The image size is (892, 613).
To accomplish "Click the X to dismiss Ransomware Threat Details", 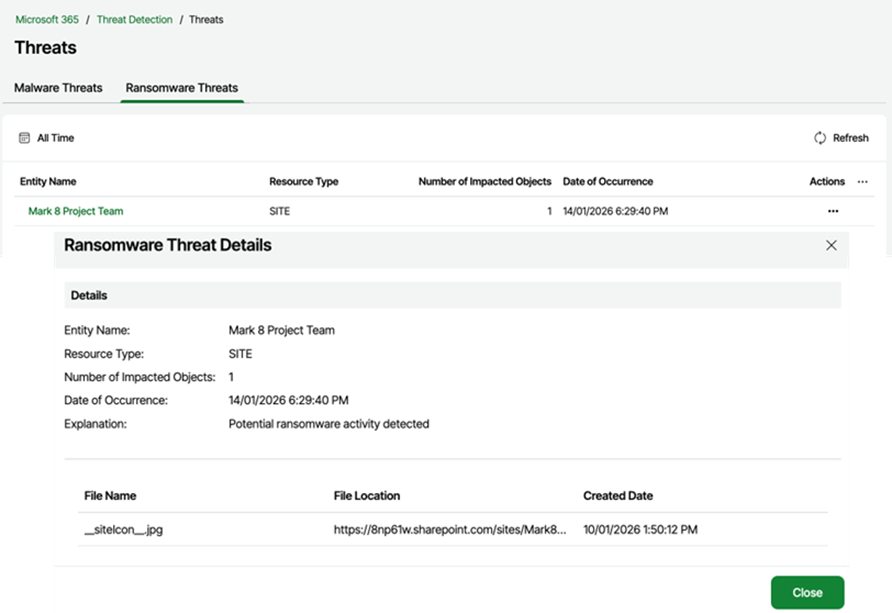I will pyautogui.click(x=831, y=245).
